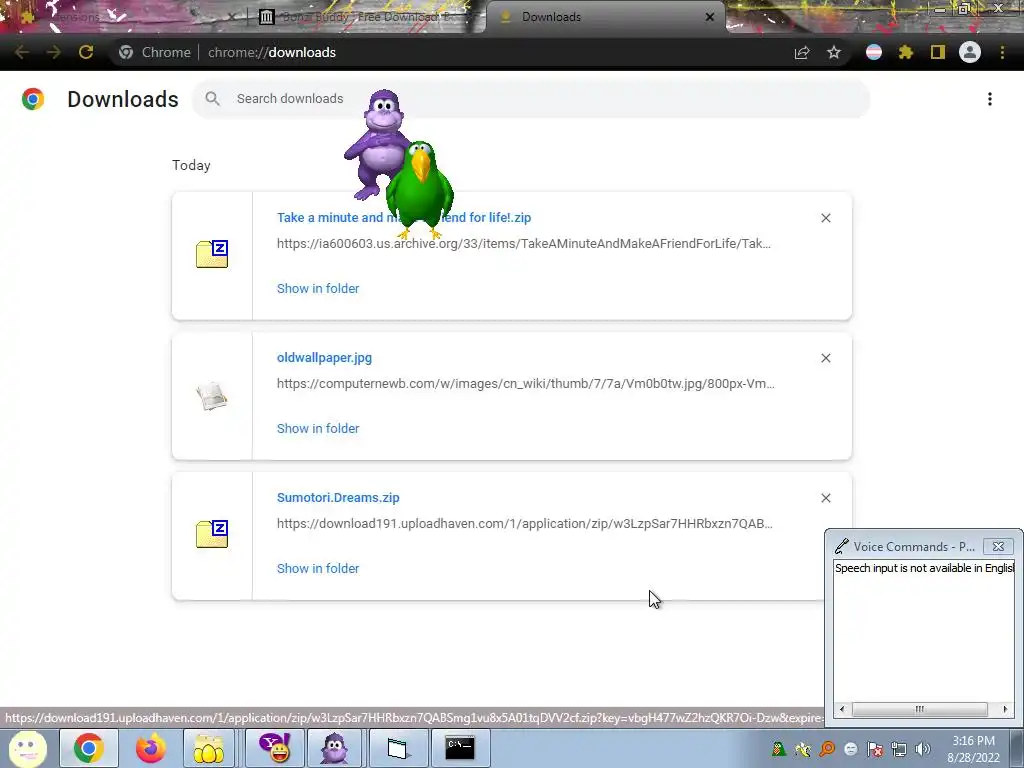
Task: Open the Sumotori.Dreams.zip file link
Action: click(x=338, y=498)
